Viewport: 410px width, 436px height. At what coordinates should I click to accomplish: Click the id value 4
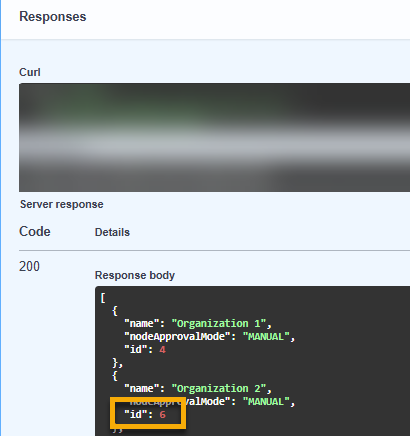coord(162,350)
